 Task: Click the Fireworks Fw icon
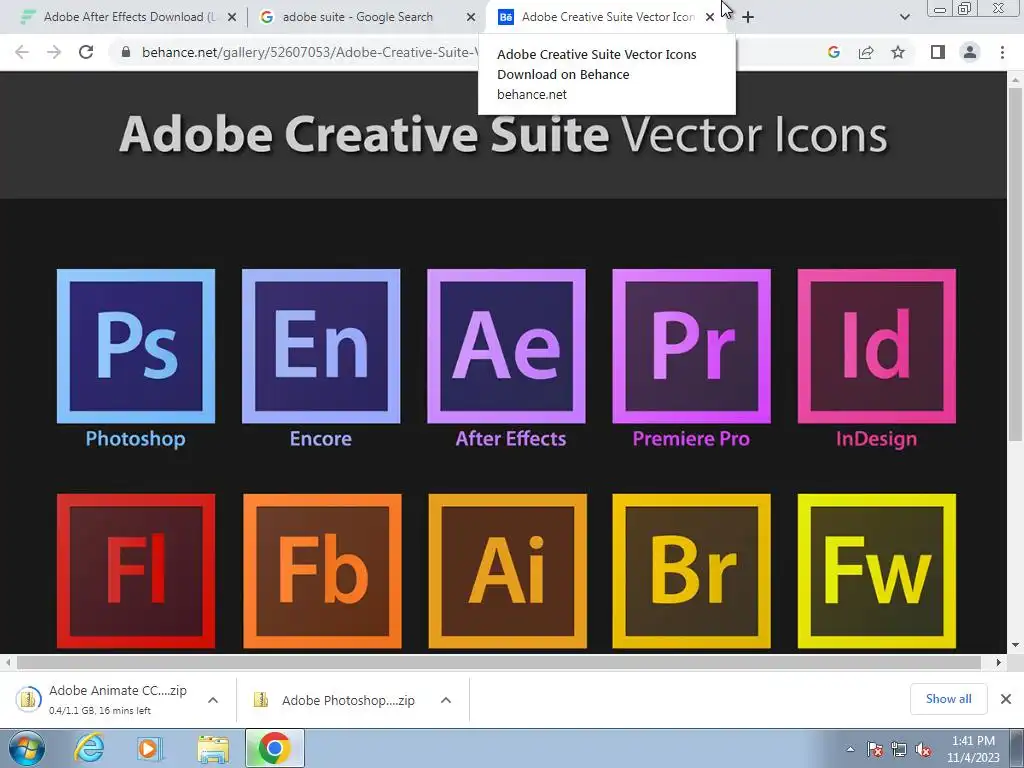[x=876, y=571]
